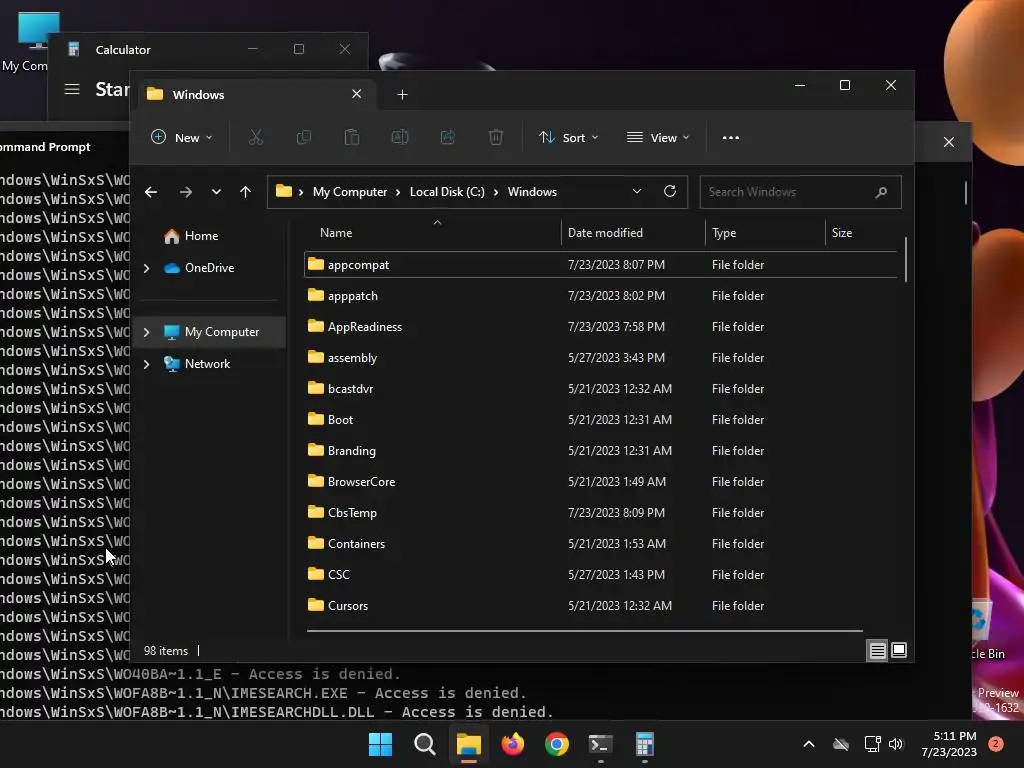Screen dimensions: 1024x768
Task: Go forward with the Forward arrow
Action: [185, 192]
